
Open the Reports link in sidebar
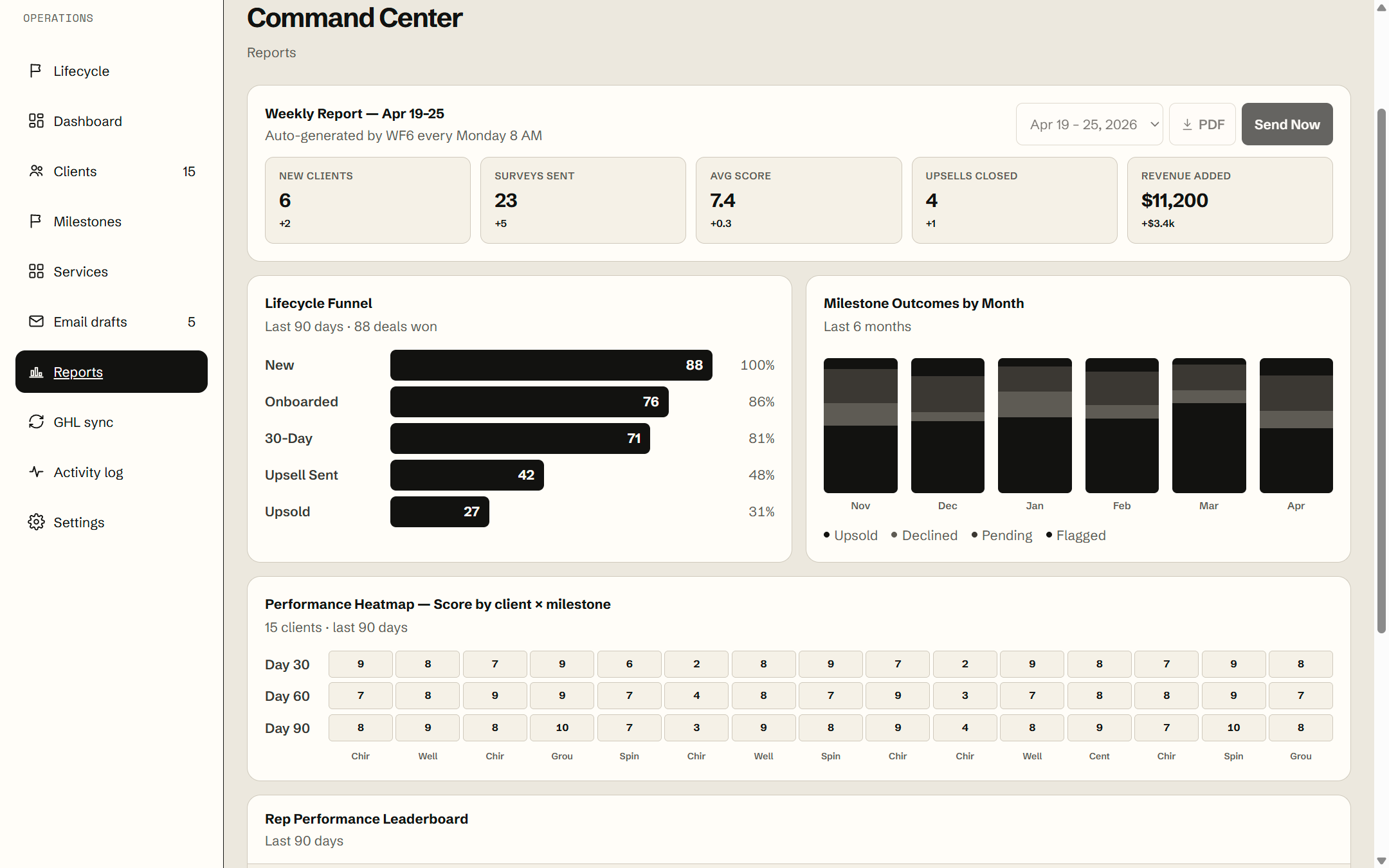click(x=111, y=372)
